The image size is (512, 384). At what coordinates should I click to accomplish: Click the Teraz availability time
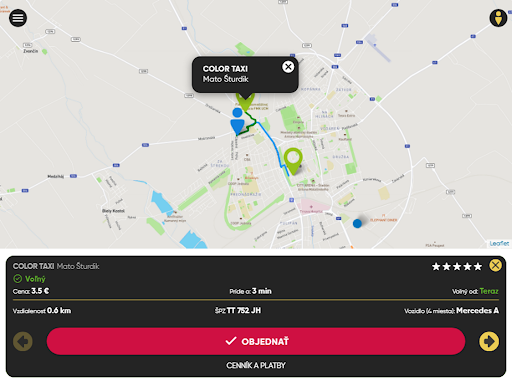click(x=489, y=291)
